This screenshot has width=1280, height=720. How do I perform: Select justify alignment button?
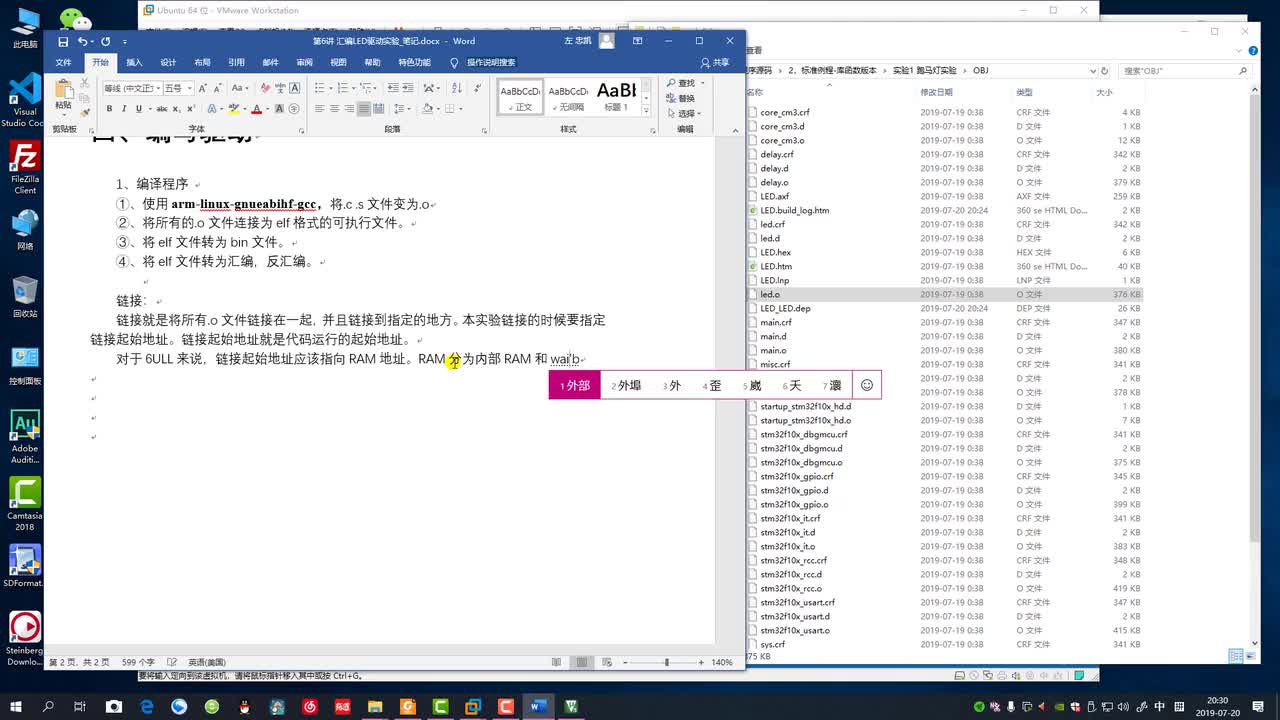pos(363,108)
